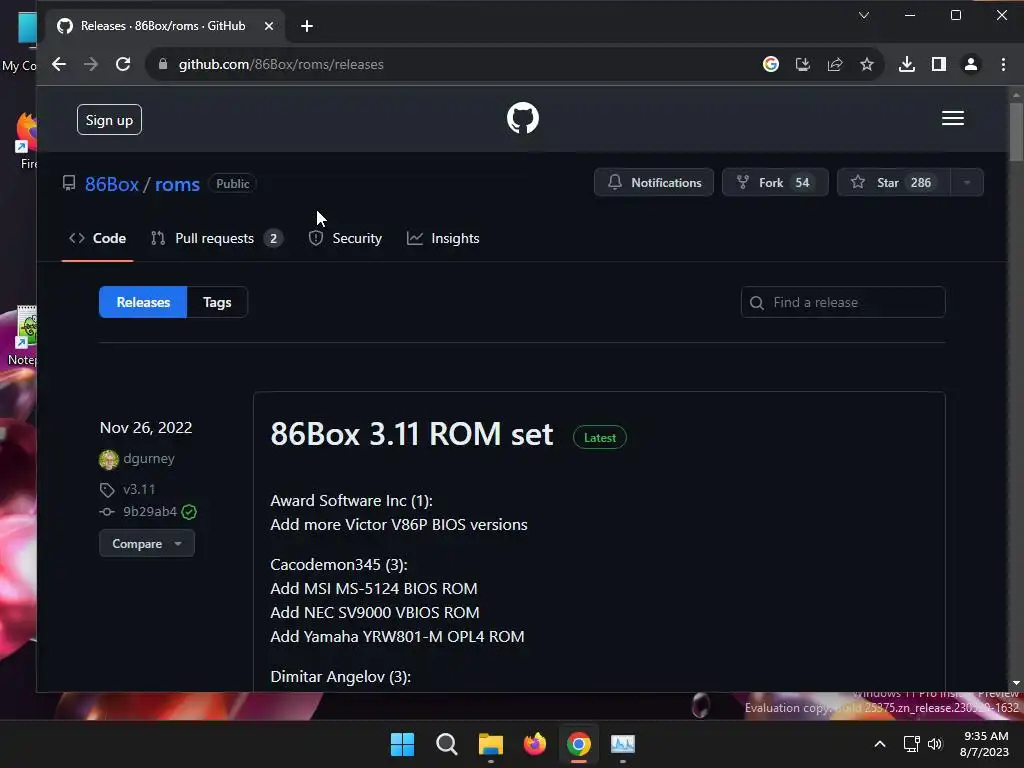Fork the repository

coord(775,182)
